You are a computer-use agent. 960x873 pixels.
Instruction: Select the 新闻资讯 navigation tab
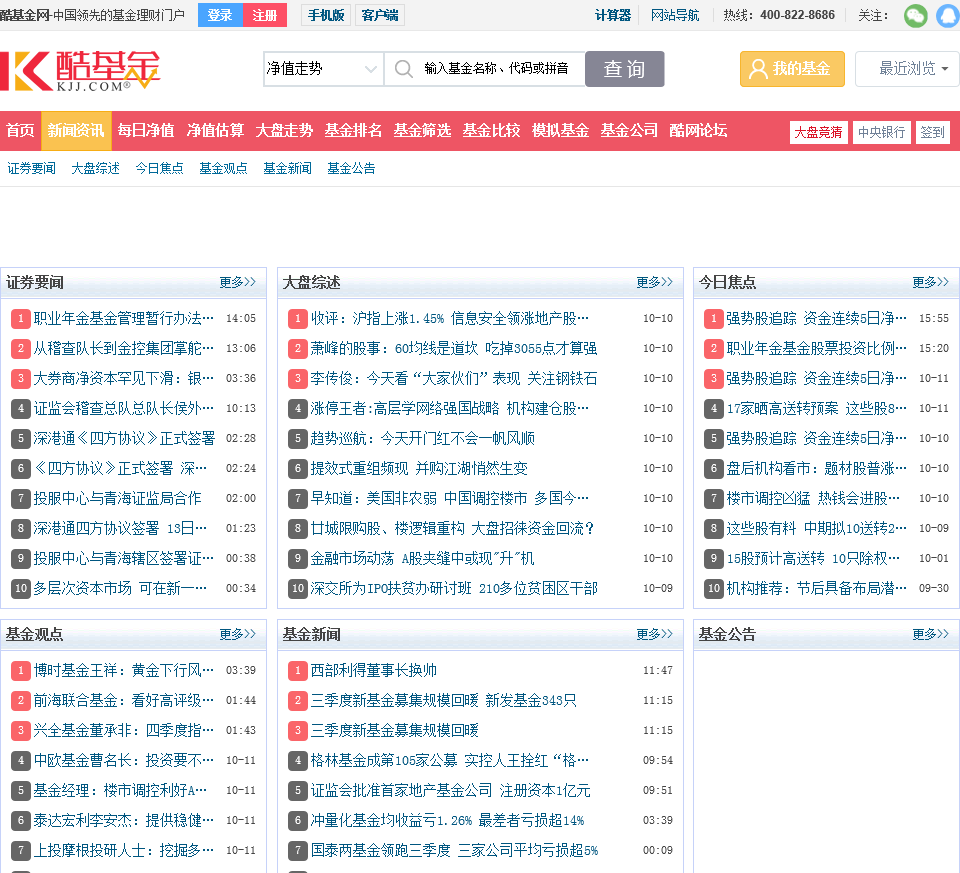tap(76, 130)
